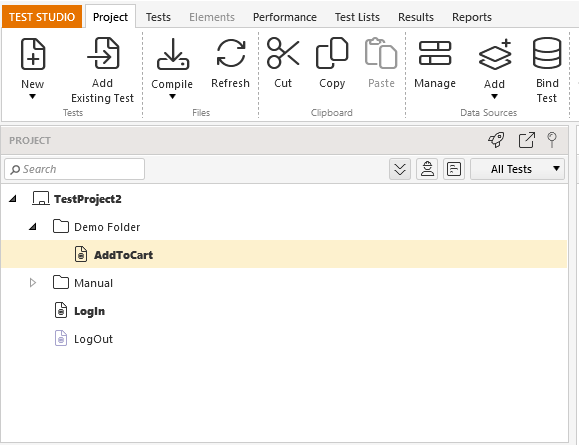Open Manage data sources
Screen dimensions: 579x445
pyautogui.click(x=435, y=54)
